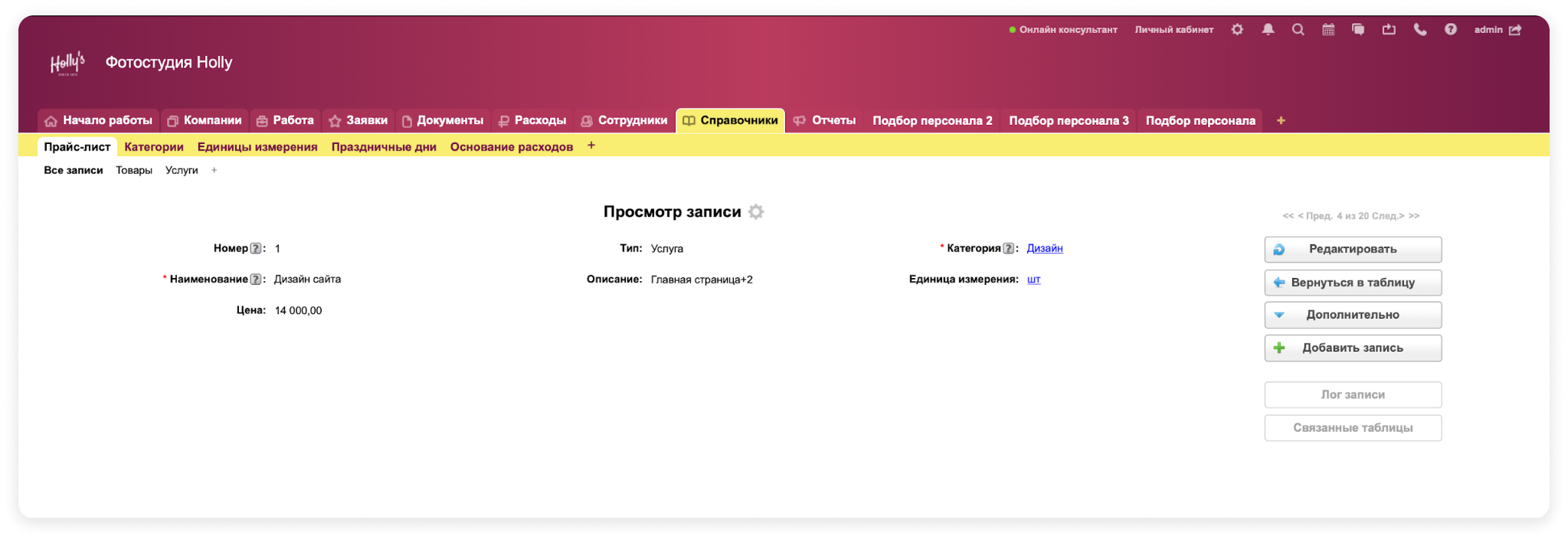Screen dimensions: 1568x540
Task: Open the chat messages icon
Action: pos(1358,30)
